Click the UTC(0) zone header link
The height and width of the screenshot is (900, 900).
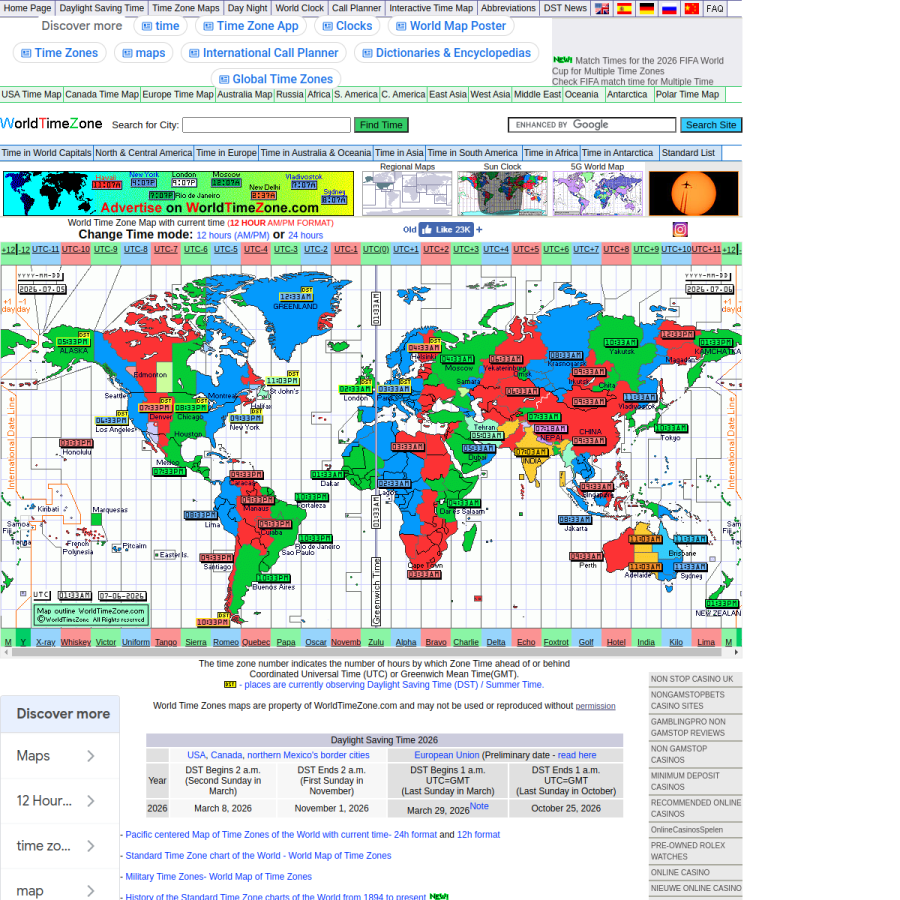point(376,249)
